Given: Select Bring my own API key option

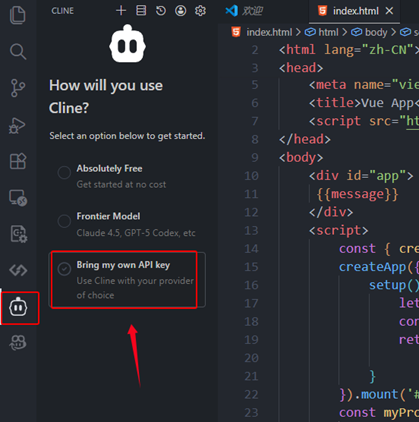Looking at the screenshot, I should 128,279.
